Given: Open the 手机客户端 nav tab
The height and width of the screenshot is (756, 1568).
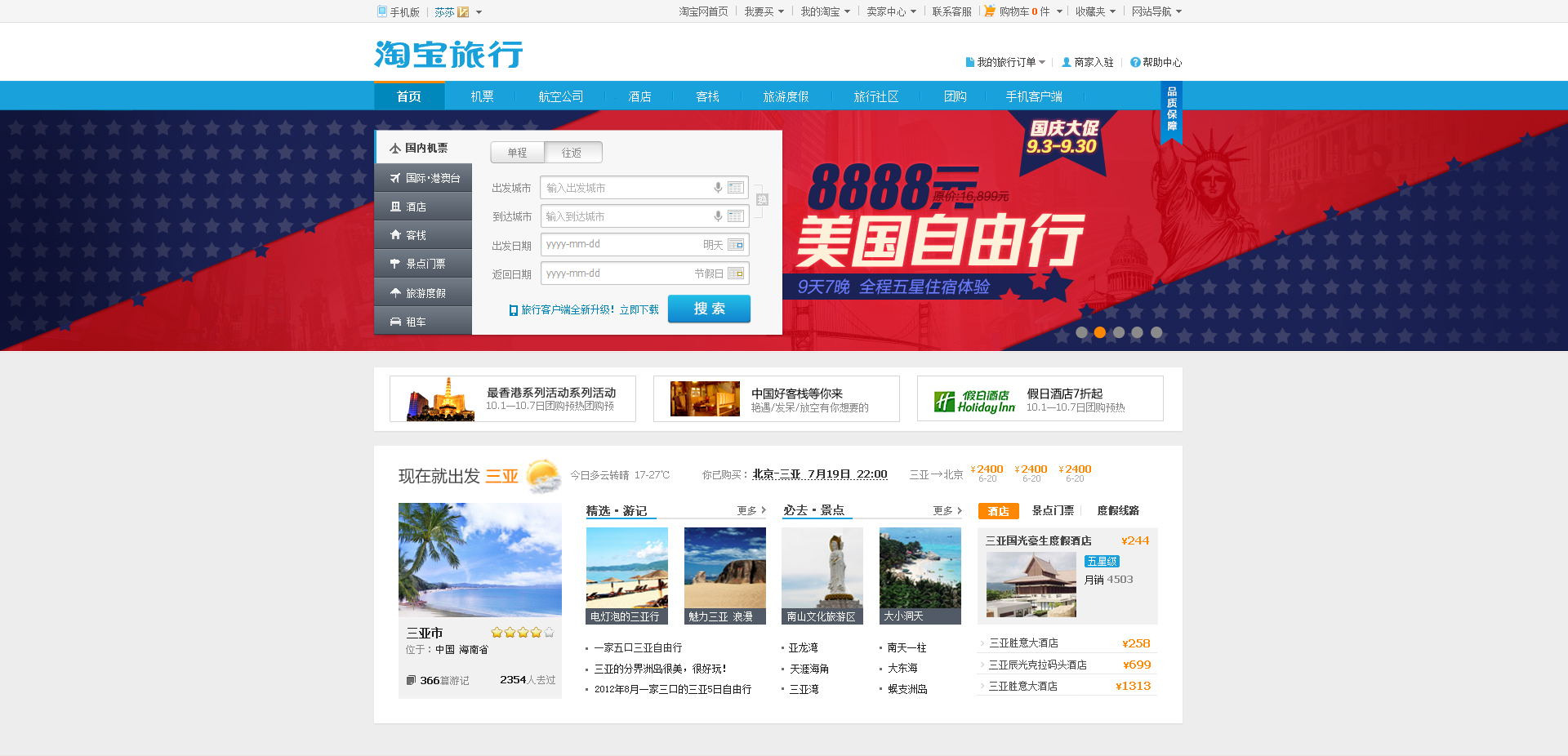Looking at the screenshot, I should [x=1034, y=96].
